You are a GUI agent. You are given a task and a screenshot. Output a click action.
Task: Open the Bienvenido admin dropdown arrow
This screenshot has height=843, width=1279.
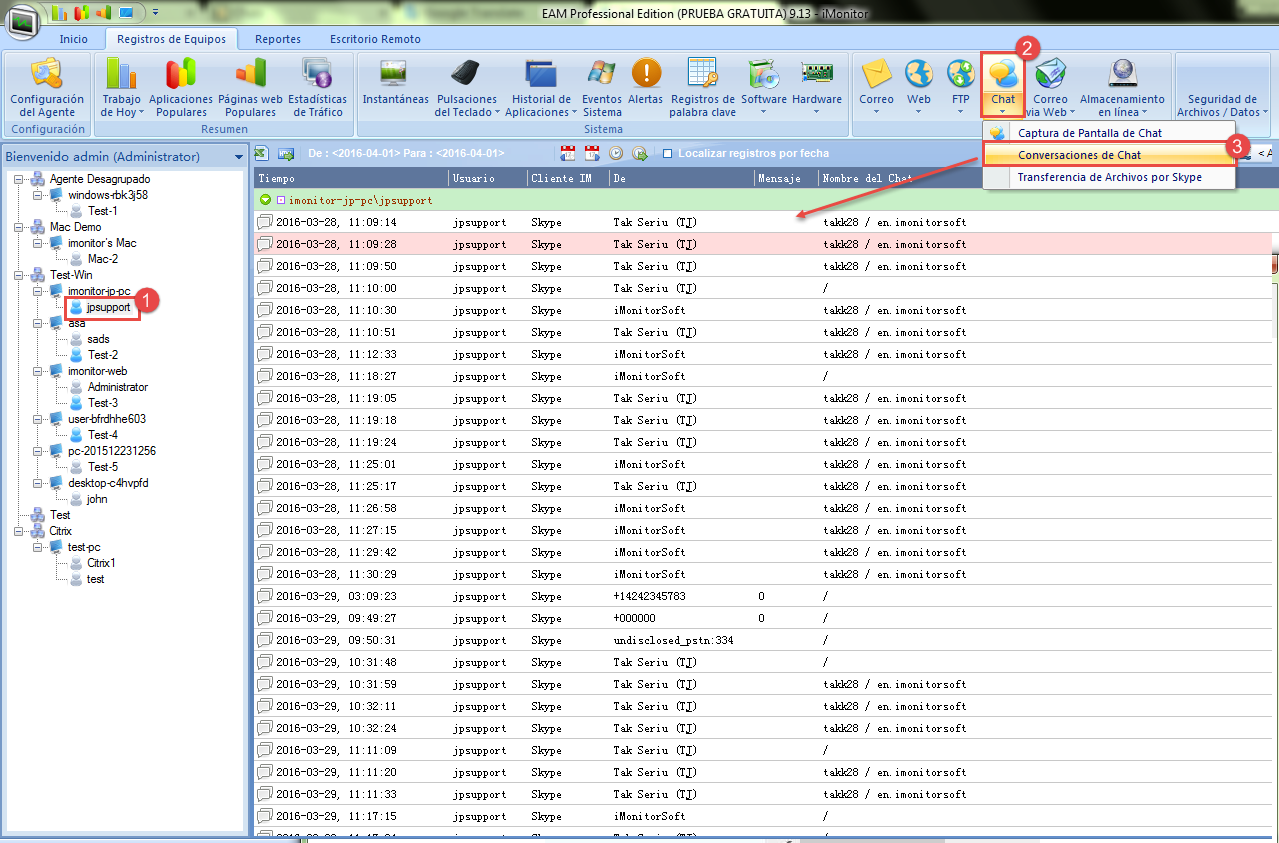239,157
